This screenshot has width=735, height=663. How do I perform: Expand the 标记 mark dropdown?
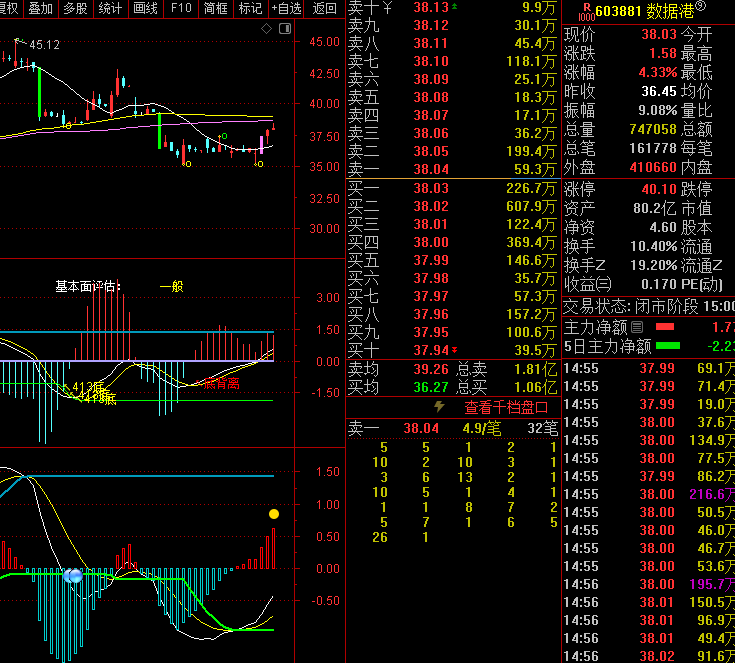[x=250, y=8]
